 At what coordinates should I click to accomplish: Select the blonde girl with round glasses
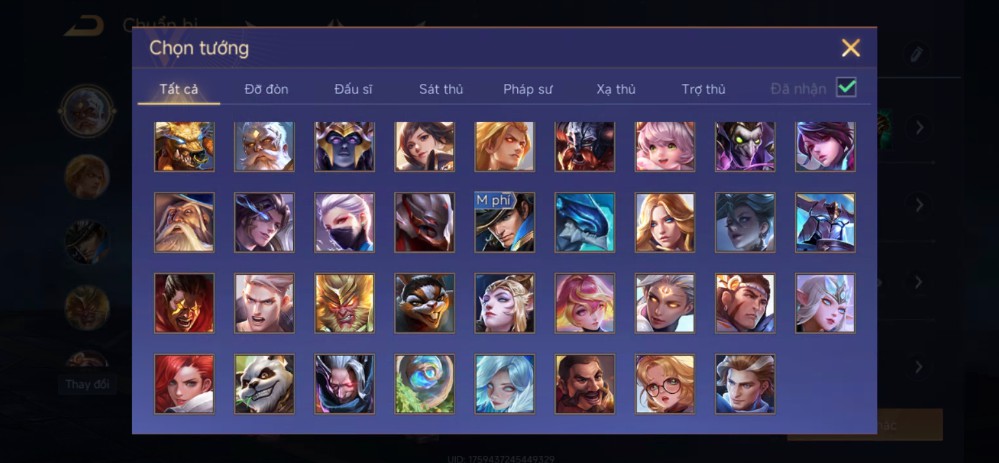point(665,384)
